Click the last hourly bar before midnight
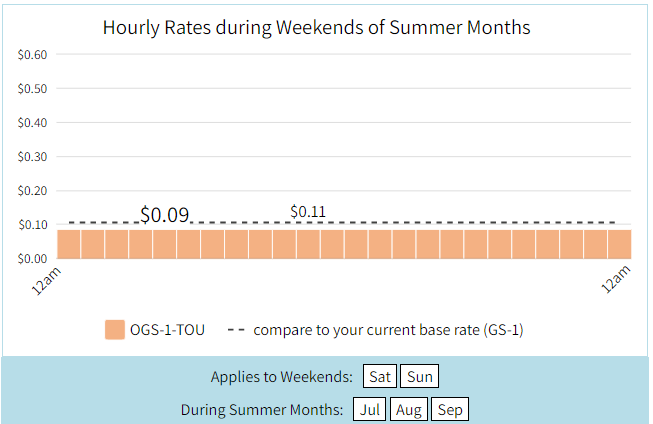 pyautogui.click(x=620, y=244)
